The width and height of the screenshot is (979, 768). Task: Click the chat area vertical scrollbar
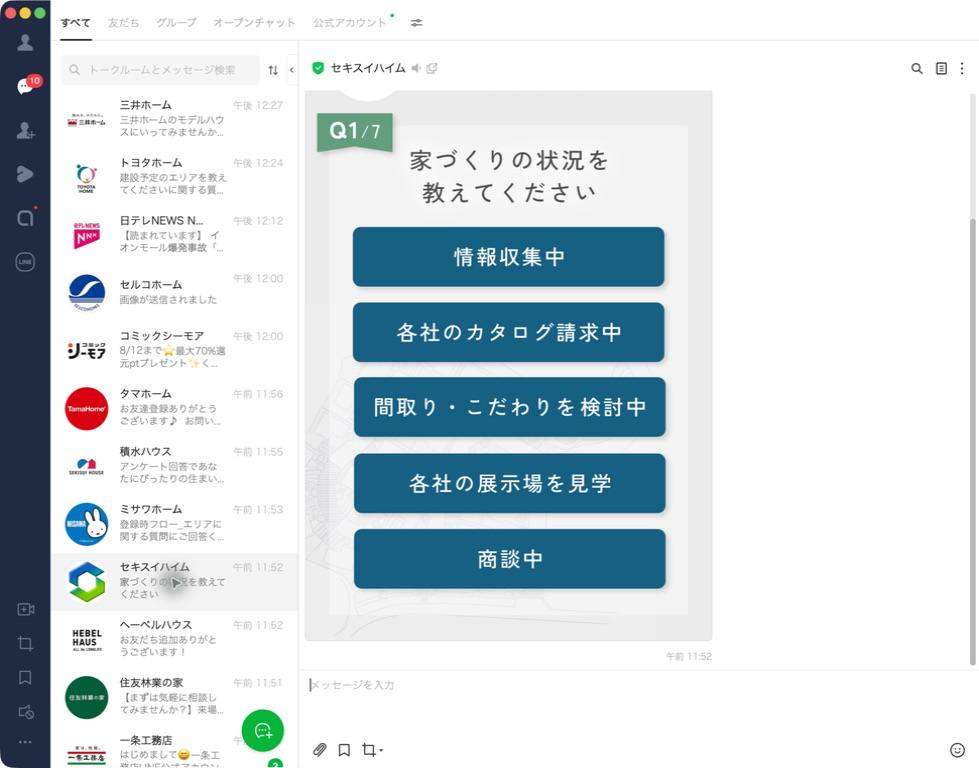pos(972,442)
